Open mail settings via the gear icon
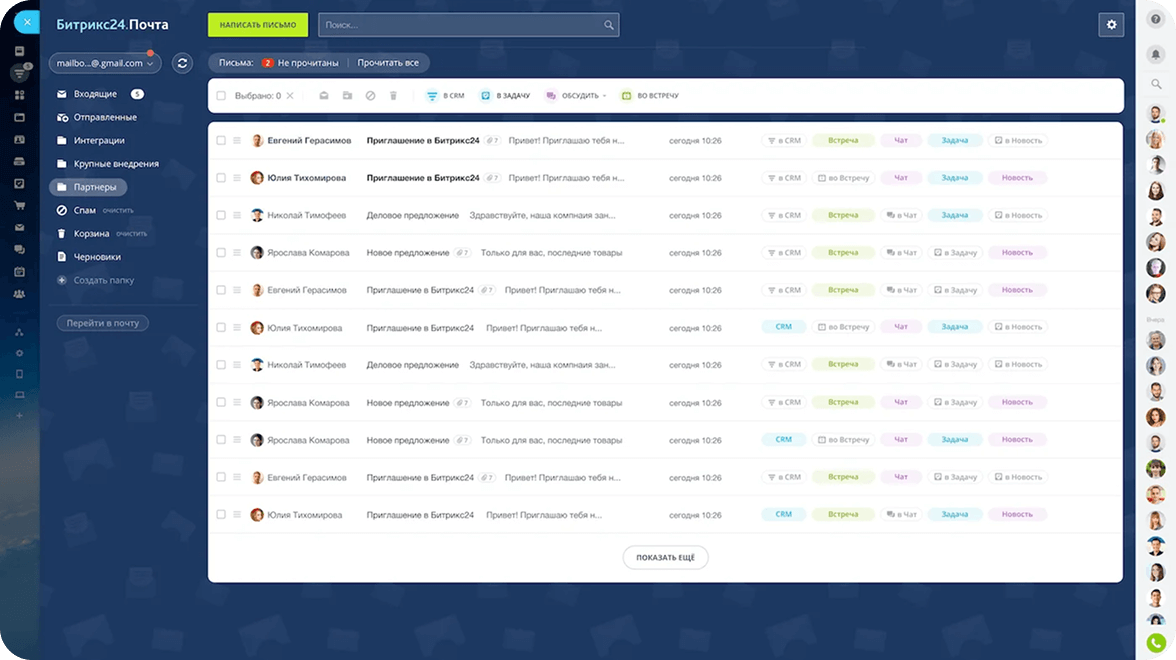This screenshot has width=1176, height=660. (1110, 25)
